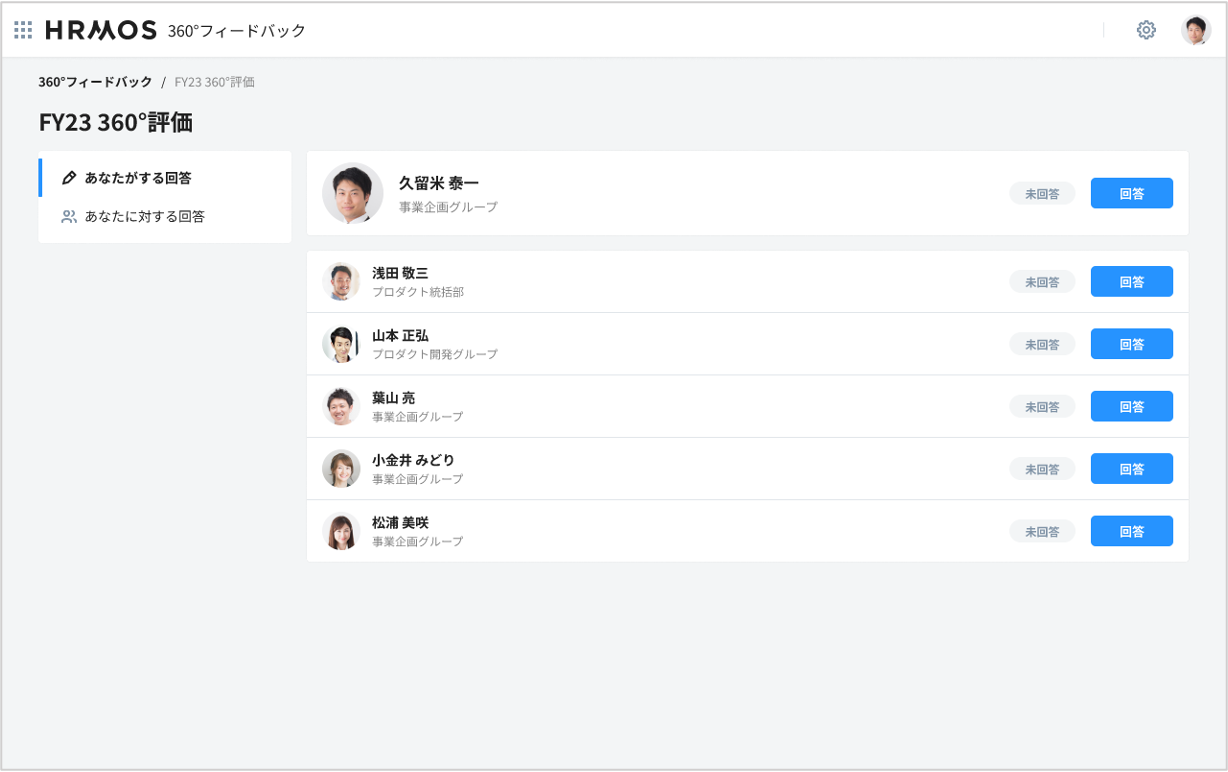The height and width of the screenshot is (772, 1228).
Task: Switch to the あなたに対する回答 tab
Action: coord(144,216)
